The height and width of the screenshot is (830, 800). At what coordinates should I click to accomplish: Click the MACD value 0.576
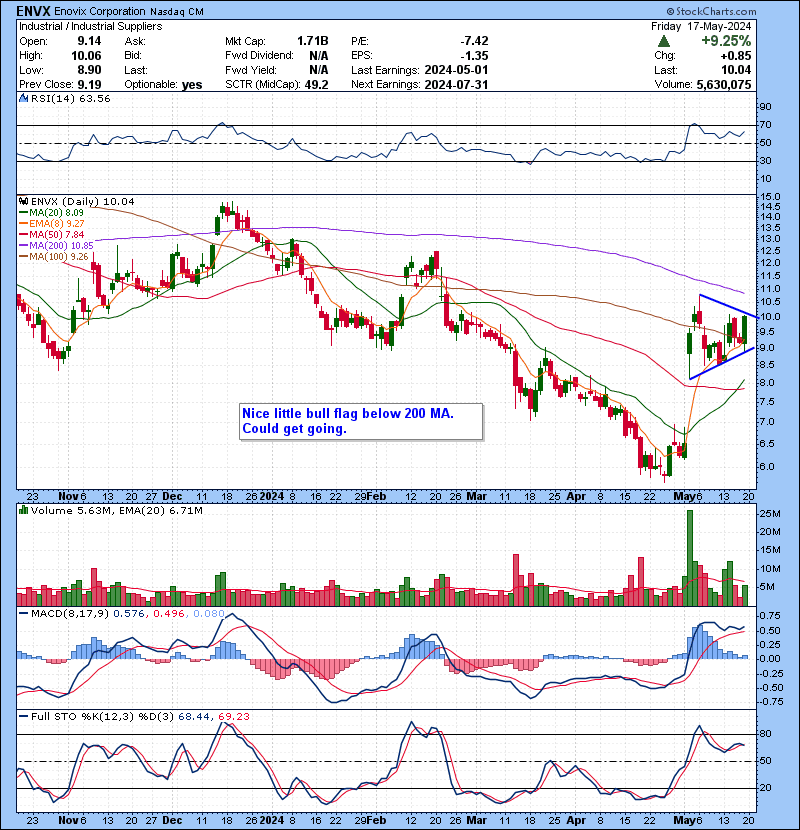(x=129, y=614)
